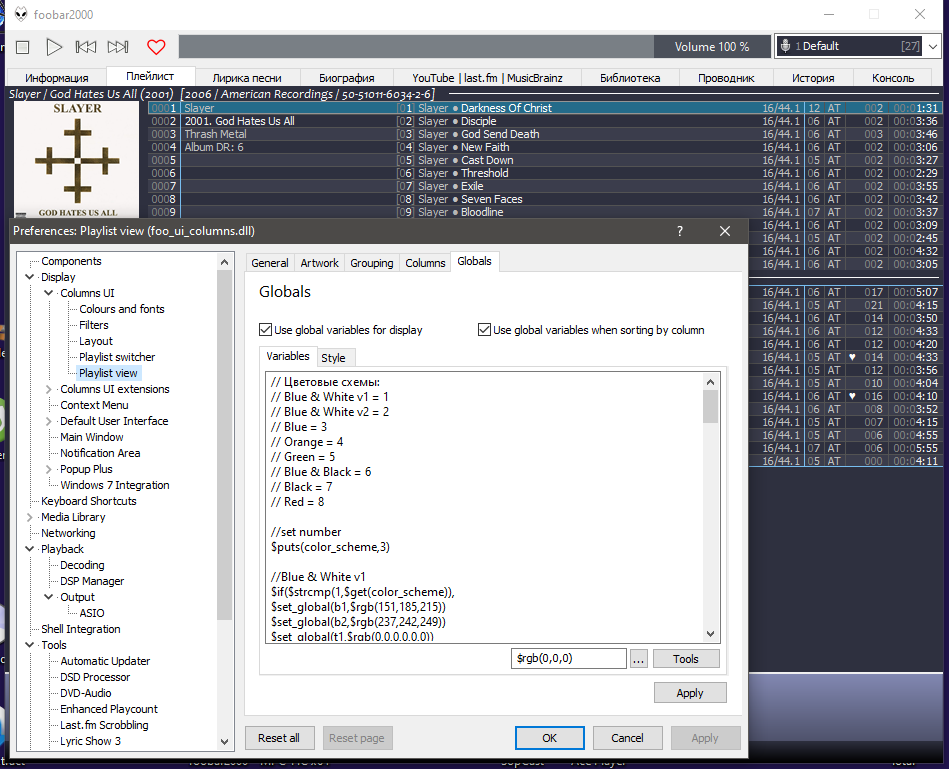Click the Tools button
949x769 pixels.
coord(686,659)
